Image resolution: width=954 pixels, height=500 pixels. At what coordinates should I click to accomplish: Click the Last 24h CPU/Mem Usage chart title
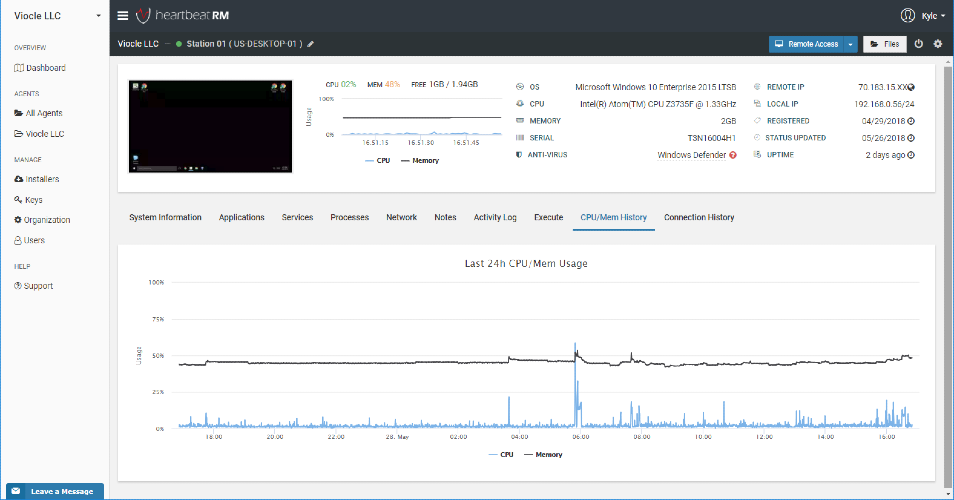pyautogui.click(x=526, y=263)
